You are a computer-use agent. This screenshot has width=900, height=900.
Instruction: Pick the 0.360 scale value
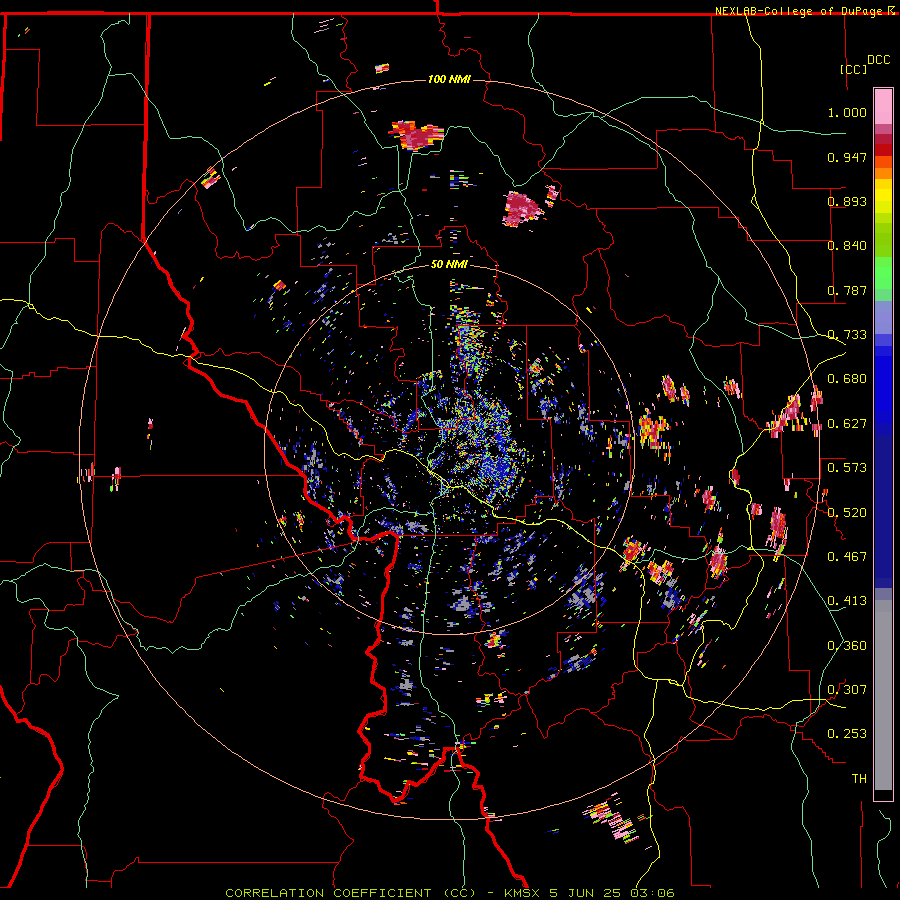click(x=847, y=646)
